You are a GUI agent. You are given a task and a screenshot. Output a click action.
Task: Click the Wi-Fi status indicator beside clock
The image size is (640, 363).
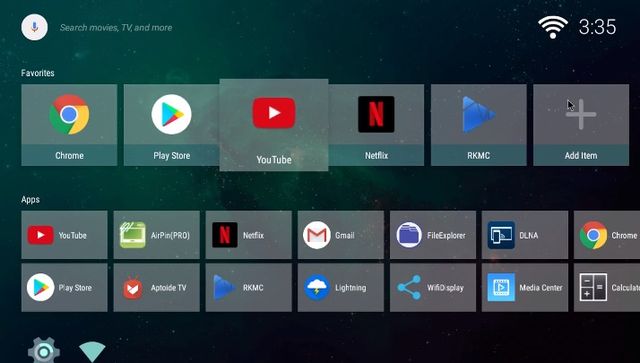tap(553, 27)
